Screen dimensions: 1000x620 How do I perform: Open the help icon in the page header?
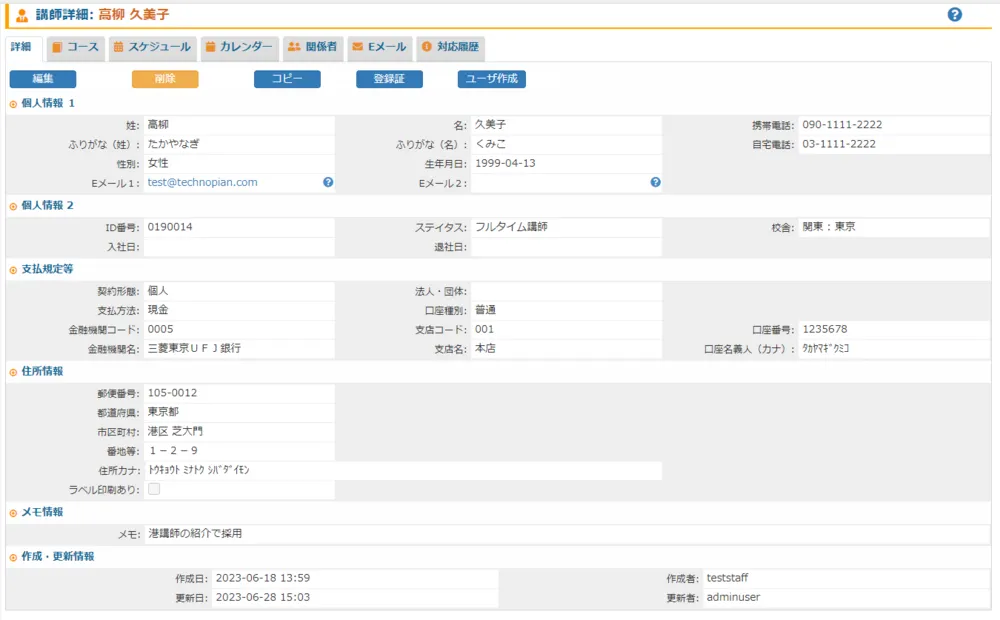coord(954,15)
